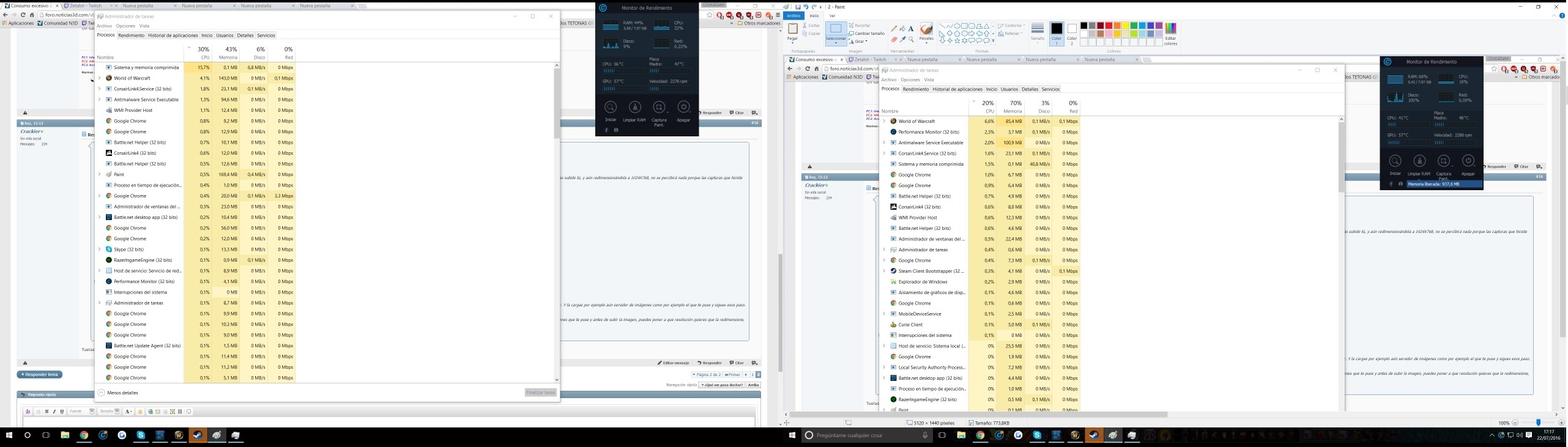This screenshot has height=447, width=1568.
Task: Open Editar colores in Paint
Action: pos(1170,34)
